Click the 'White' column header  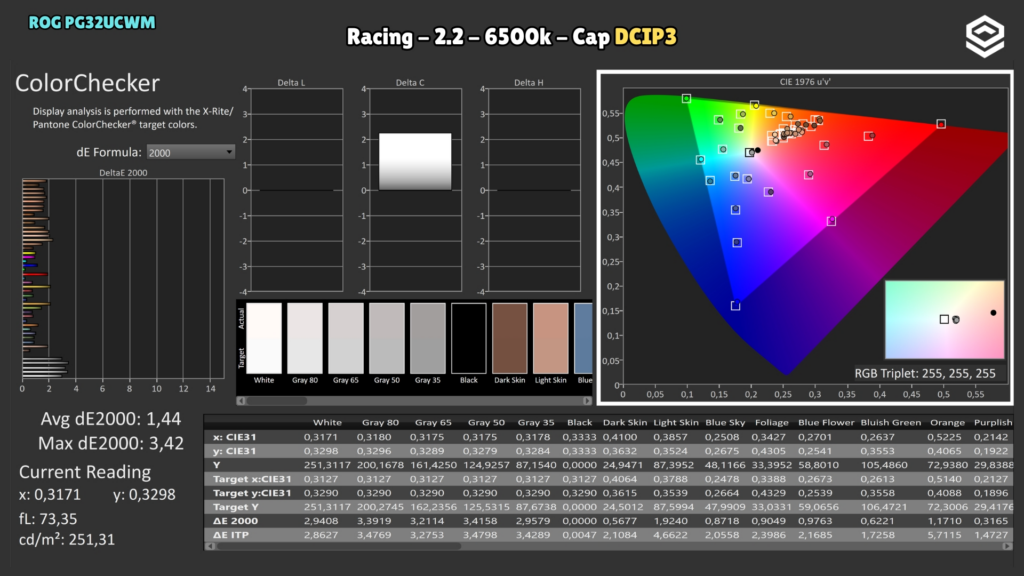(327, 423)
